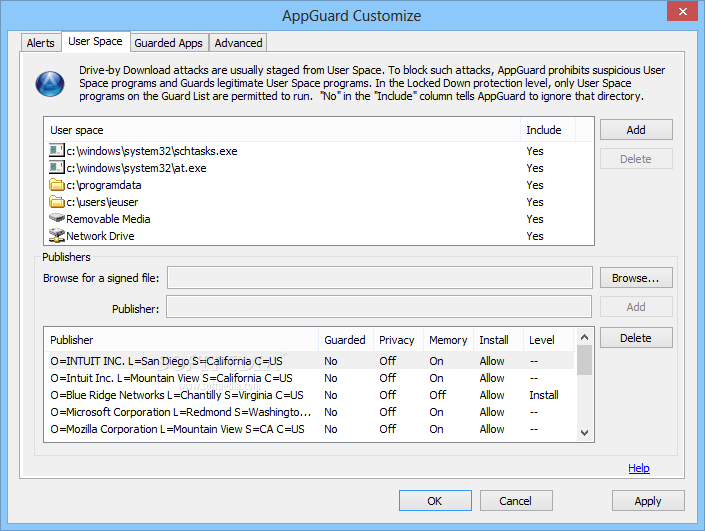Click the Browse for a signed file field
Screen dimensions: 705x531
(379, 278)
